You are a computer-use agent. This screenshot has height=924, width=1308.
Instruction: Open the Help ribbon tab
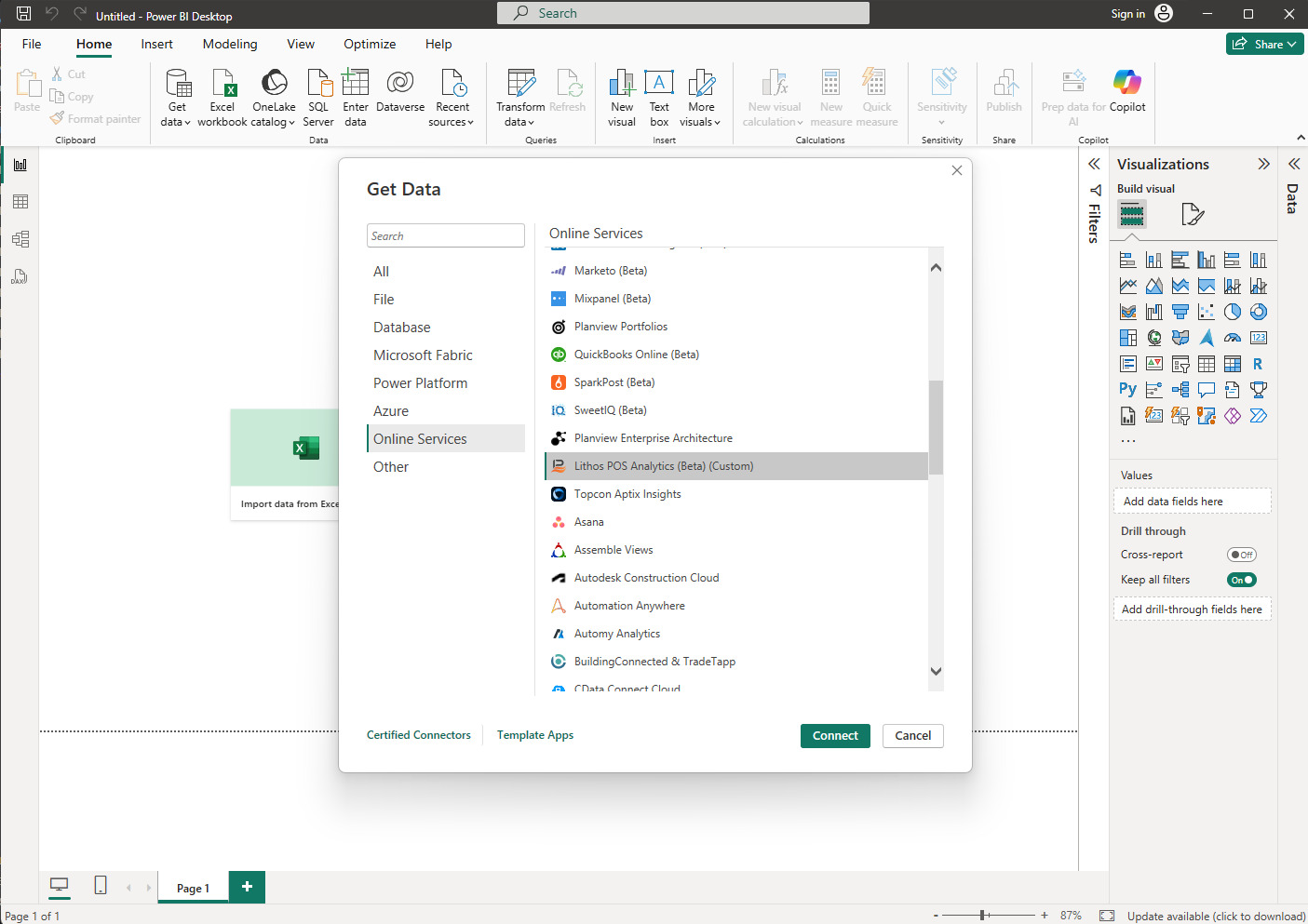tap(438, 44)
